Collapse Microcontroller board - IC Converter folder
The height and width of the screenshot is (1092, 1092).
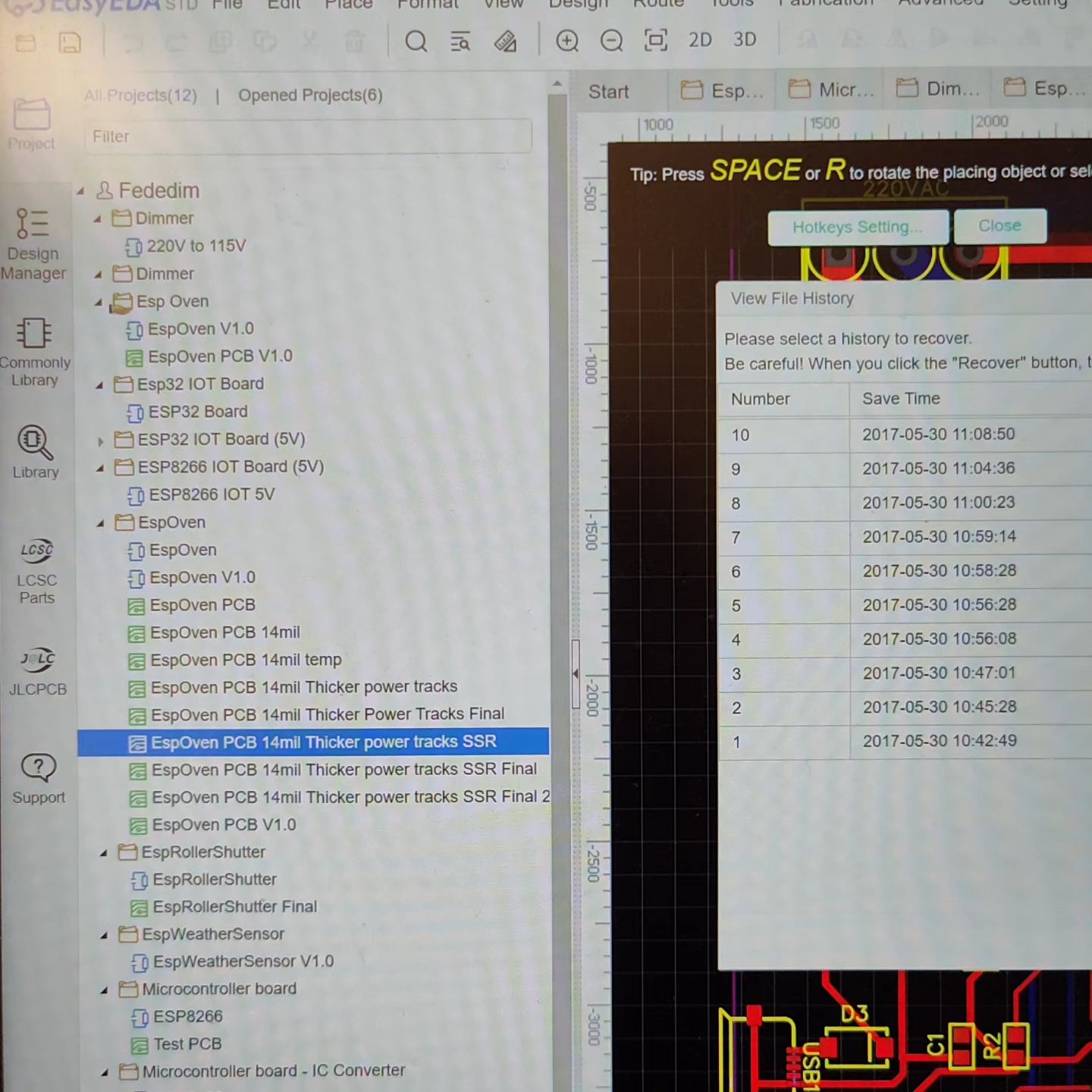tap(105, 1072)
